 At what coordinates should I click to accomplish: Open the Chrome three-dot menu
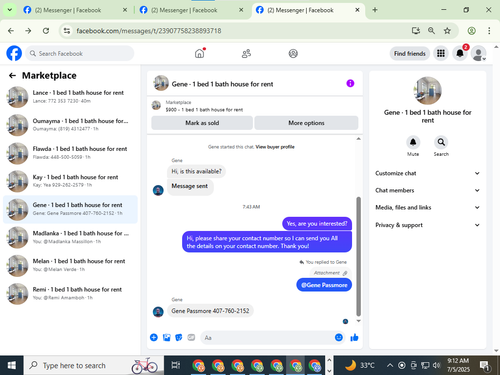[489, 31]
